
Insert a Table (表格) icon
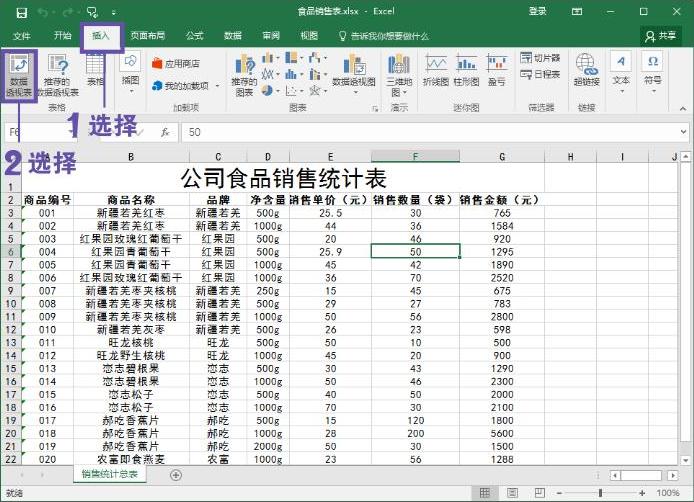pyautogui.click(x=95, y=71)
